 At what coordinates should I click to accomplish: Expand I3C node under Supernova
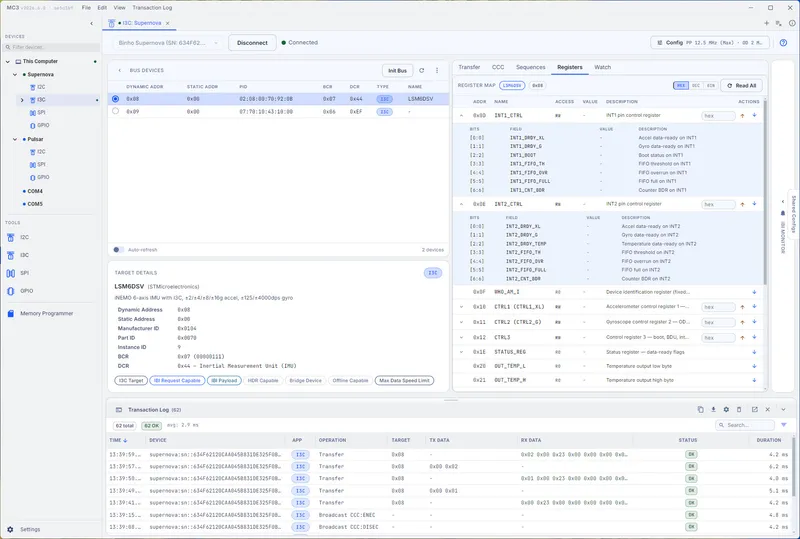click(22, 100)
